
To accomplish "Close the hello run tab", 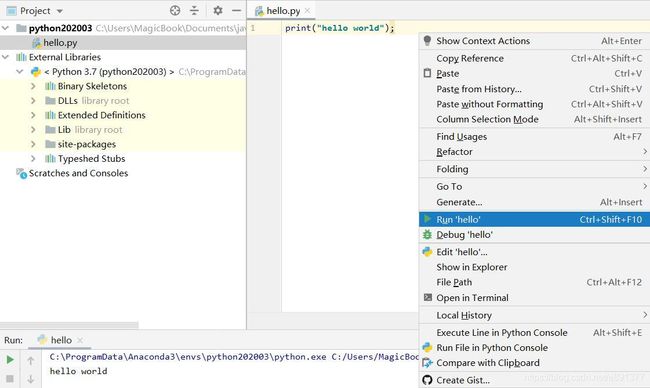I will [x=80, y=340].
